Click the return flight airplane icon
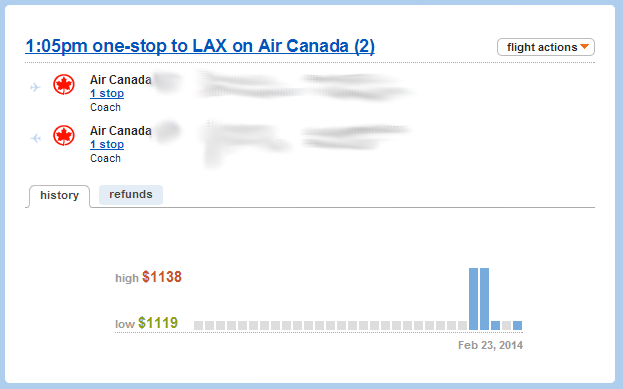Image resolution: width=623 pixels, height=389 pixels. [x=36, y=138]
